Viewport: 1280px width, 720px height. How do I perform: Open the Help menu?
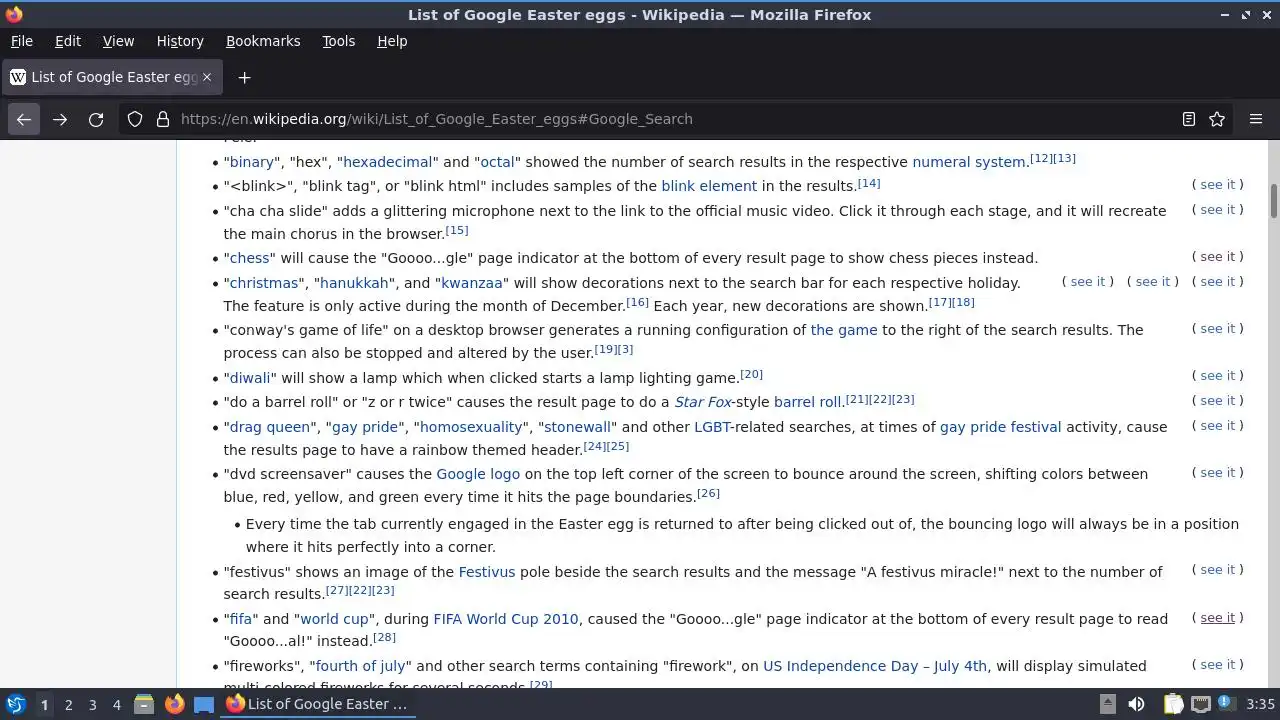click(392, 41)
